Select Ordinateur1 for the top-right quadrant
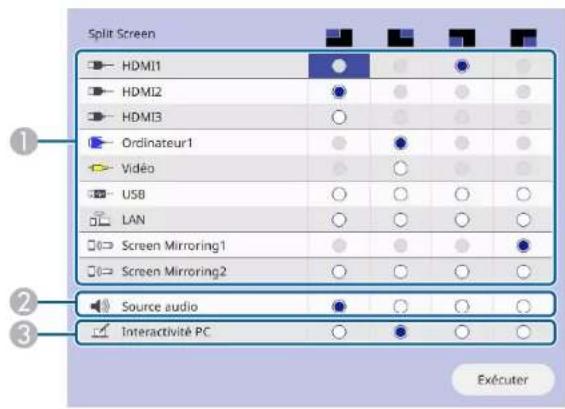Image resolution: width=565 pixels, height=409 pixels. [x=400, y=143]
